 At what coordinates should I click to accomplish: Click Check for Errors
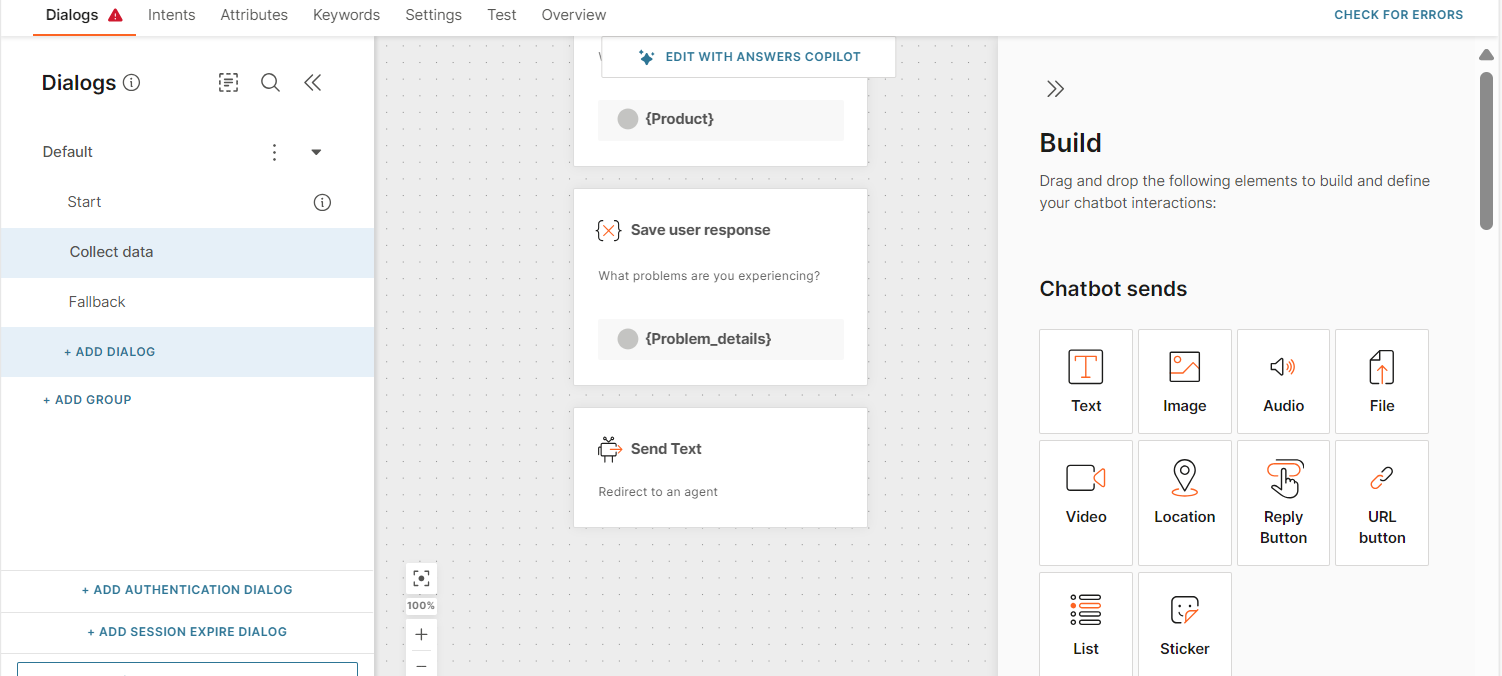coord(1398,15)
